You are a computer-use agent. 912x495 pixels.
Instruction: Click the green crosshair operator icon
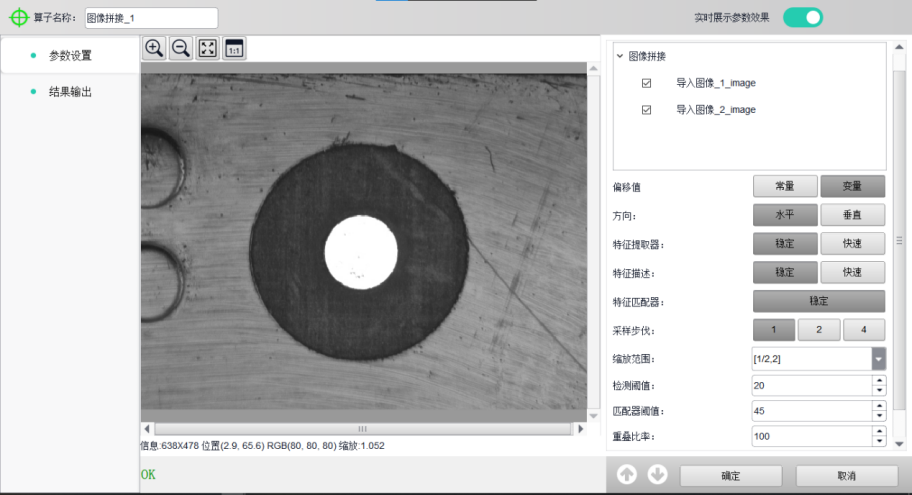pyautogui.click(x=19, y=18)
